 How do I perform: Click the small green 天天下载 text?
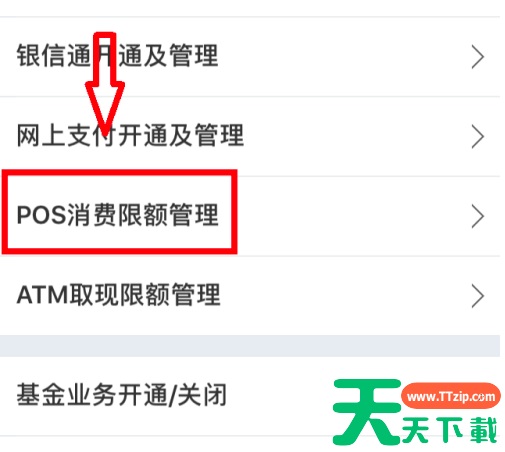[x=449, y=430]
